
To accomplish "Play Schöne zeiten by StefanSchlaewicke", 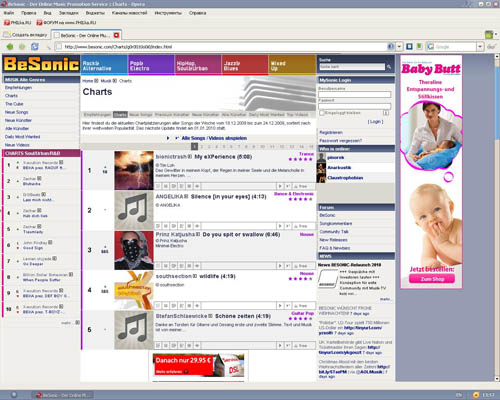I will (x=280, y=346).
